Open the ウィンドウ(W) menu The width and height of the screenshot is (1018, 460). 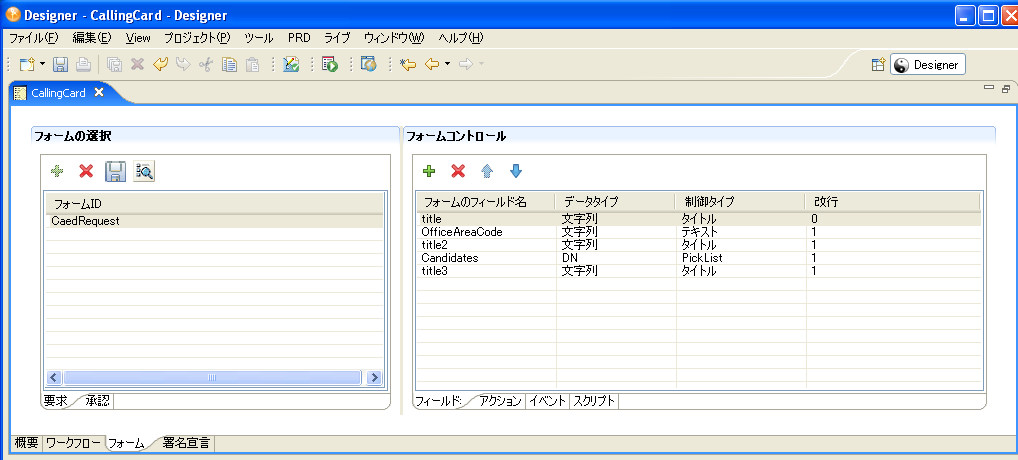(x=394, y=38)
